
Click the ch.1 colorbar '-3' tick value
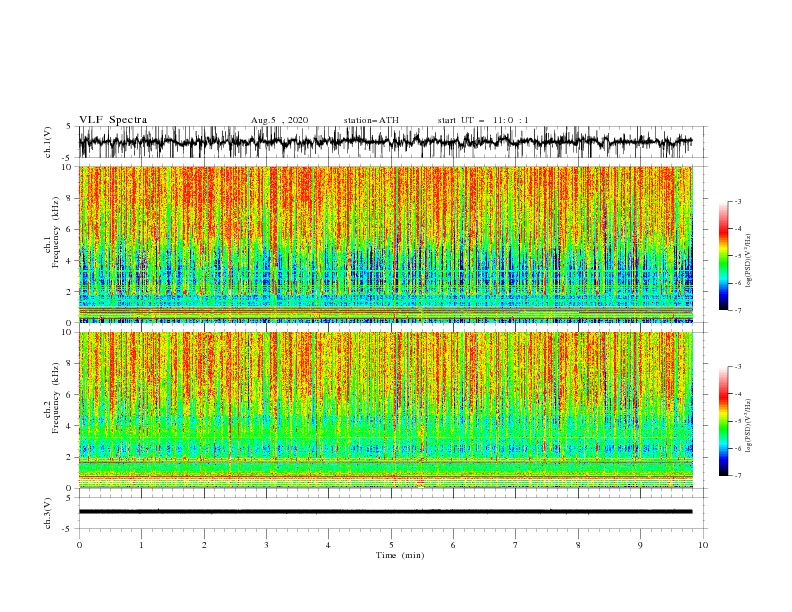point(738,201)
